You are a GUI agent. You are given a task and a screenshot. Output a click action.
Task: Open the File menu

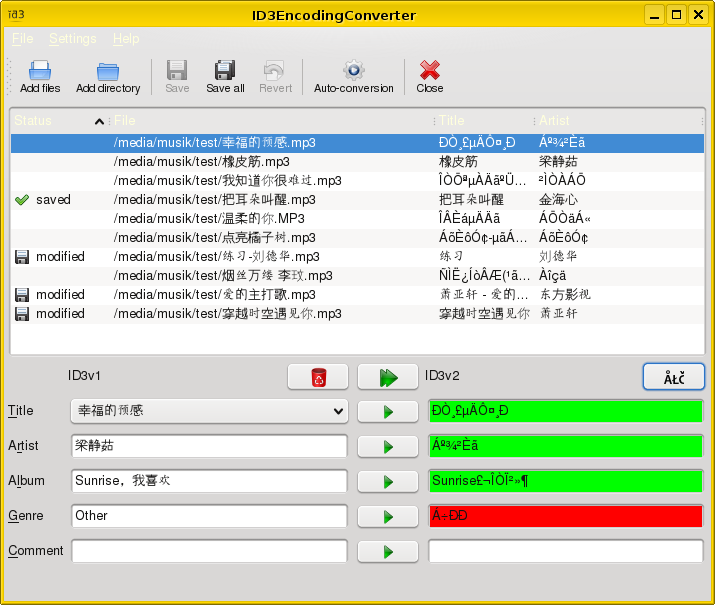point(22,39)
